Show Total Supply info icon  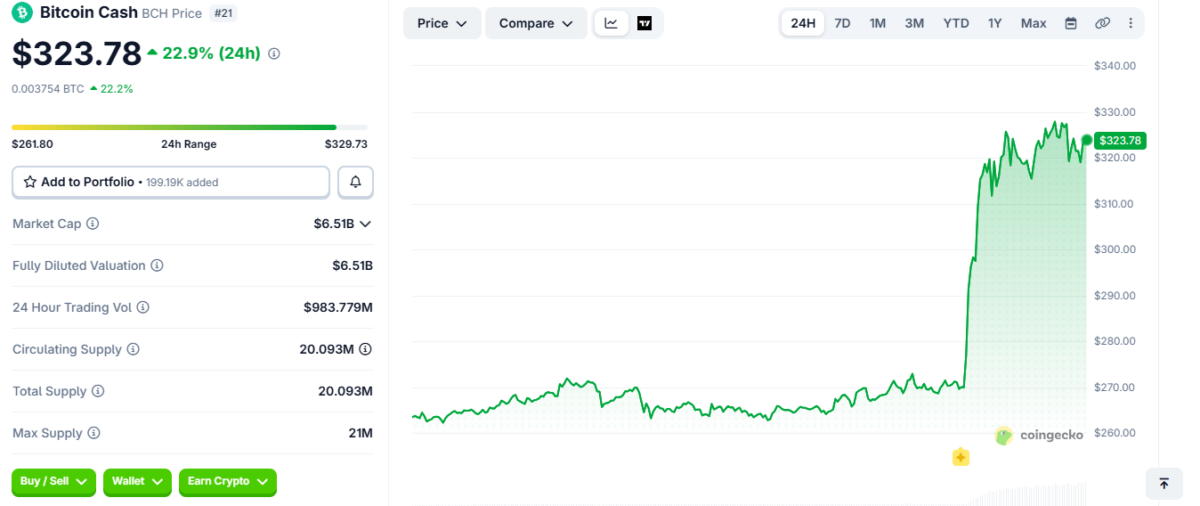point(98,392)
